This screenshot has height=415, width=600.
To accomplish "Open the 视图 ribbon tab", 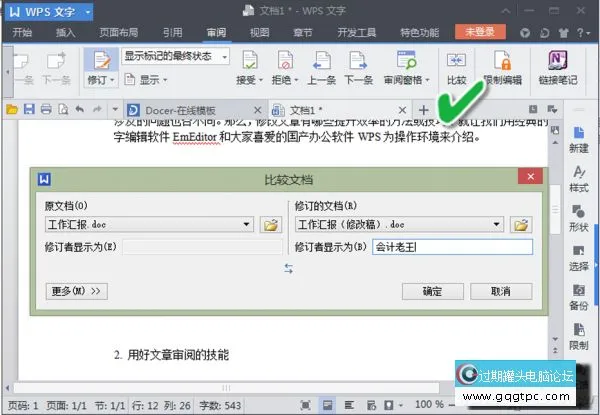I will coord(259,33).
